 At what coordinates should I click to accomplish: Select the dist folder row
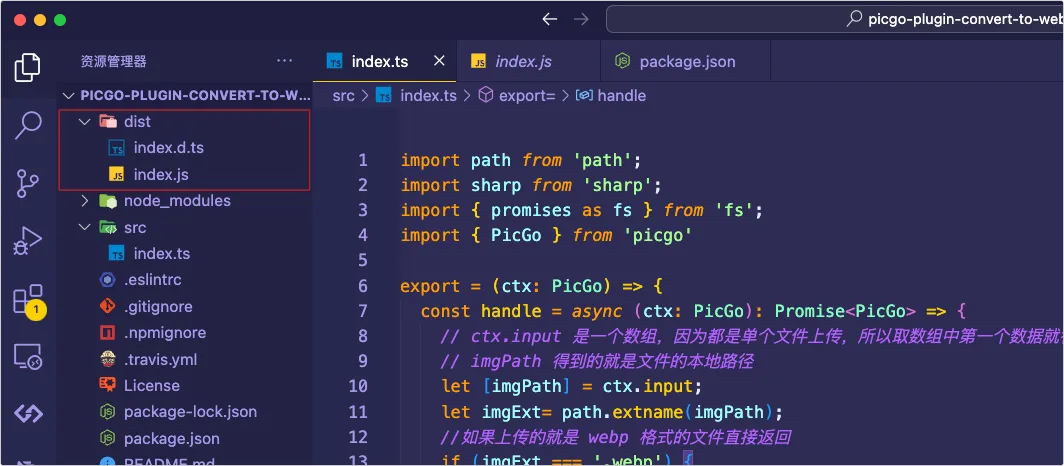pyautogui.click(x=185, y=122)
